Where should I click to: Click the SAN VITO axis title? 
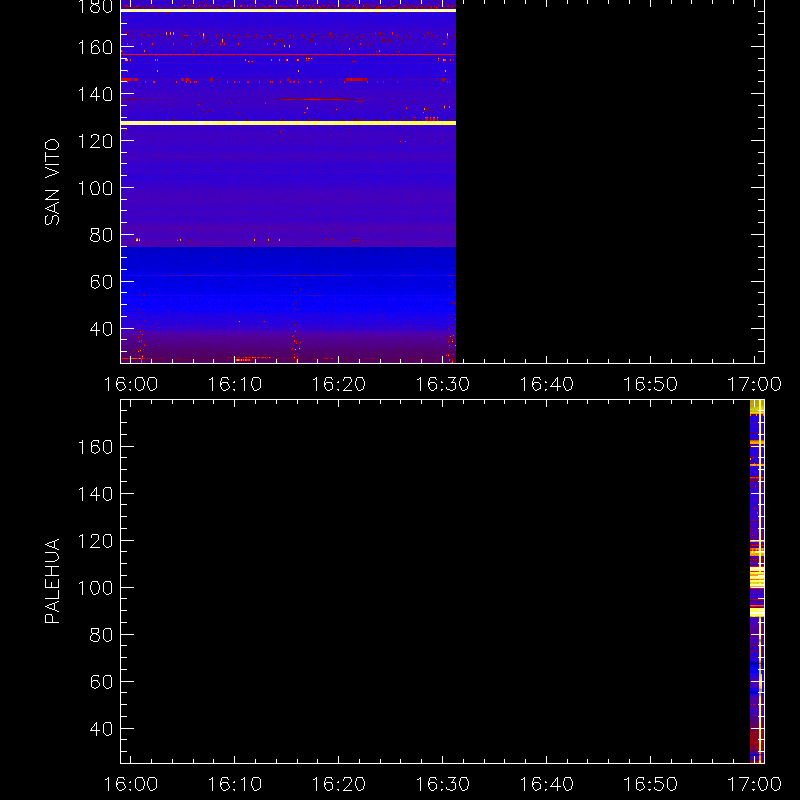point(52,182)
